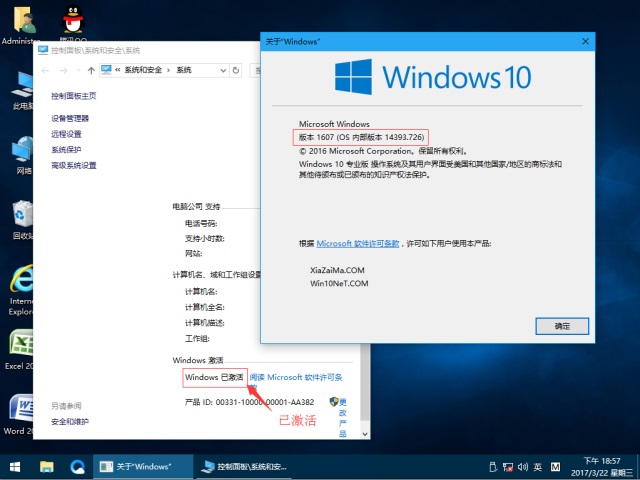Open the Administrator folder on the desktop
The width and height of the screenshot is (640, 480).
[20, 22]
